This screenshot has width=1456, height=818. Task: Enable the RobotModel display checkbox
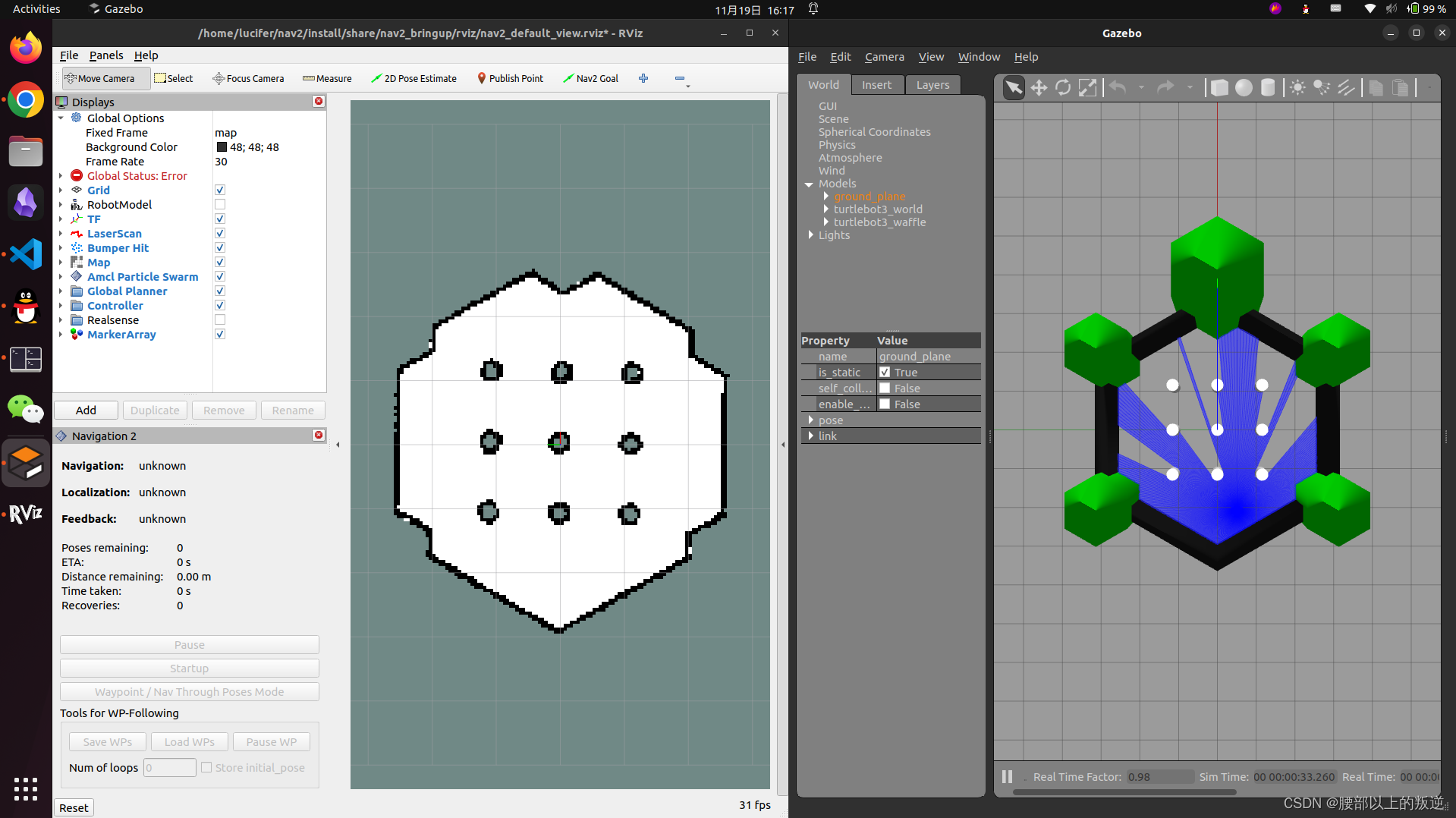(x=220, y=204)
